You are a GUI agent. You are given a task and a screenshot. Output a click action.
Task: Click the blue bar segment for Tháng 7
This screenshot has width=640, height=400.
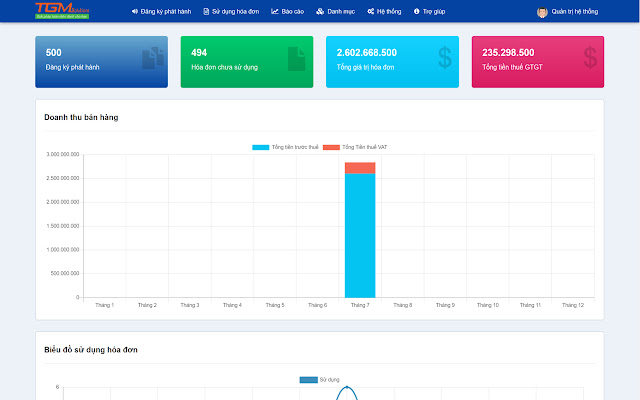point(360,236)
